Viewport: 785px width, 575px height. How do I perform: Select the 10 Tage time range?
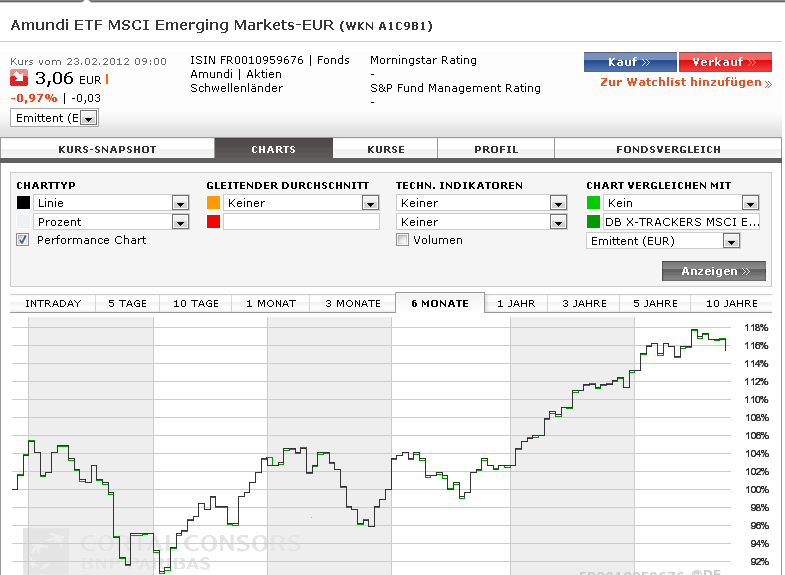click(196, 303)
